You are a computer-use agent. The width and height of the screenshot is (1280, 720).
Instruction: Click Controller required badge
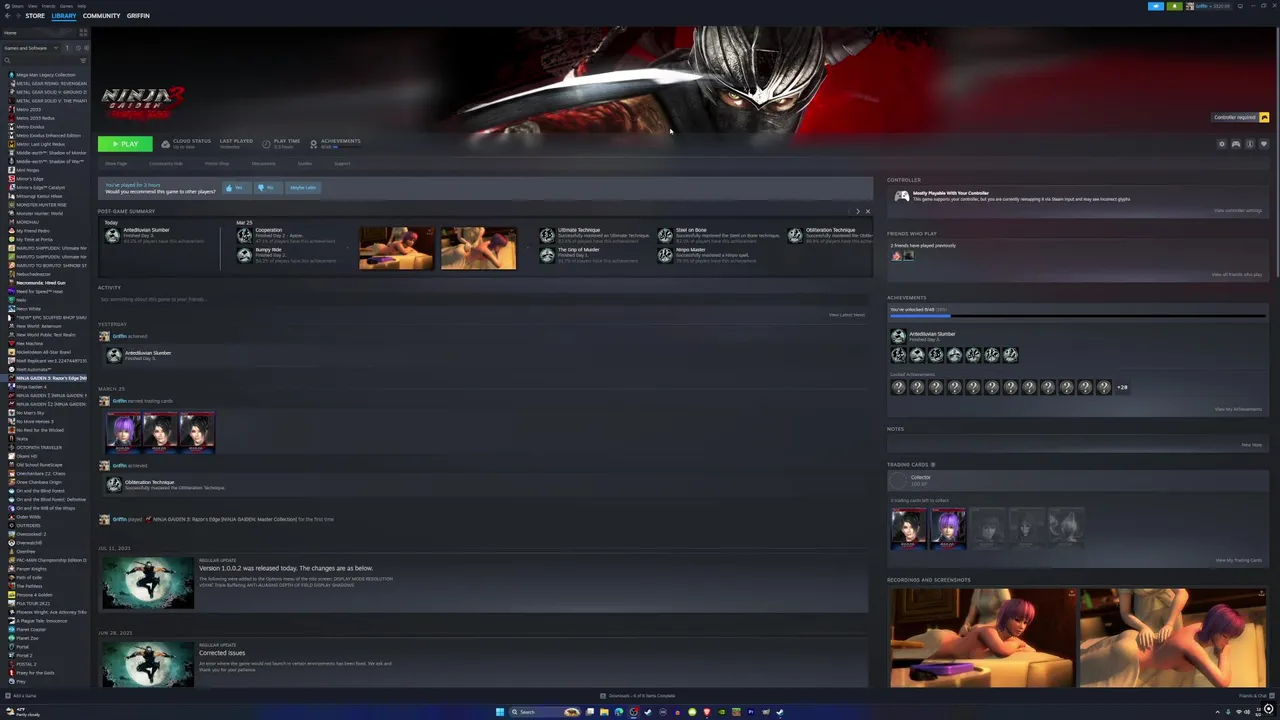1241,117
